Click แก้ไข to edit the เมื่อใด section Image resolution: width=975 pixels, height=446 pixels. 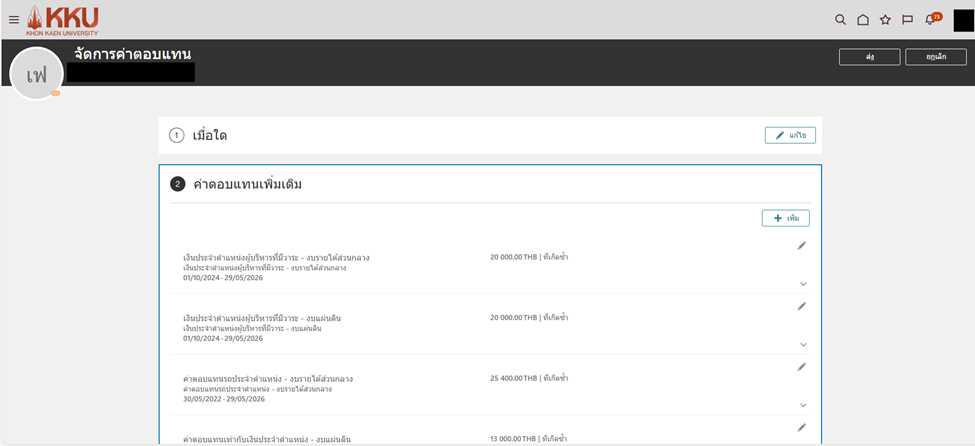(790, 135)
